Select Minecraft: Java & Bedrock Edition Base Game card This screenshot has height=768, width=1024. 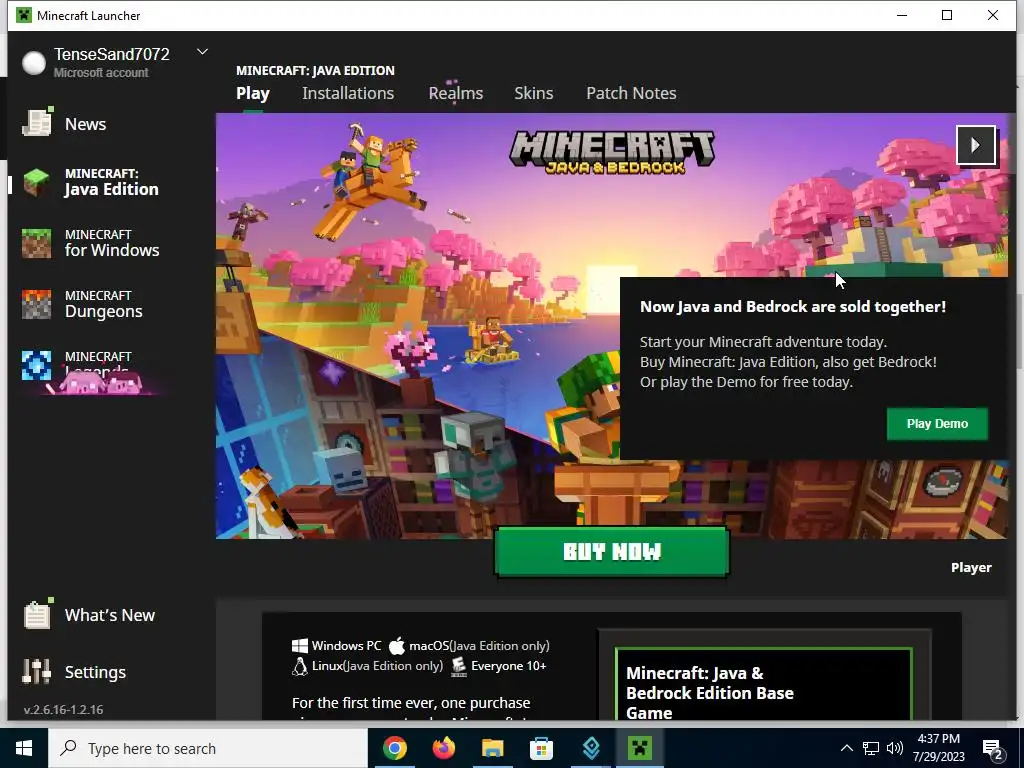click(x=763, y=684)
